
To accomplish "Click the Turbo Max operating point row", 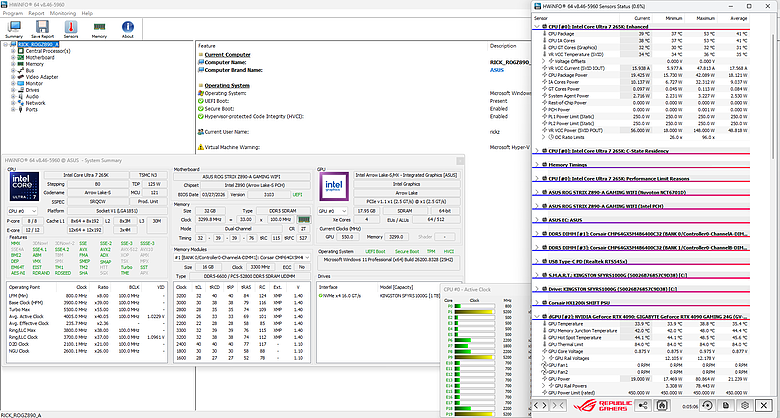I will (x=87, y=309).
